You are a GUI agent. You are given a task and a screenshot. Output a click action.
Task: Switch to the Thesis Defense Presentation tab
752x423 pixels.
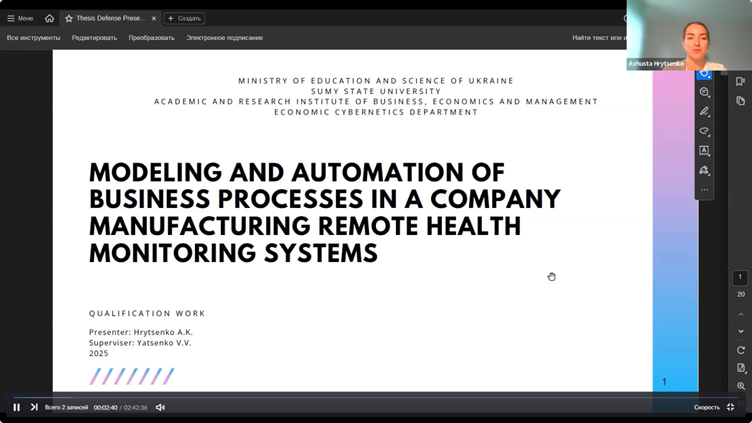point(111,18)
